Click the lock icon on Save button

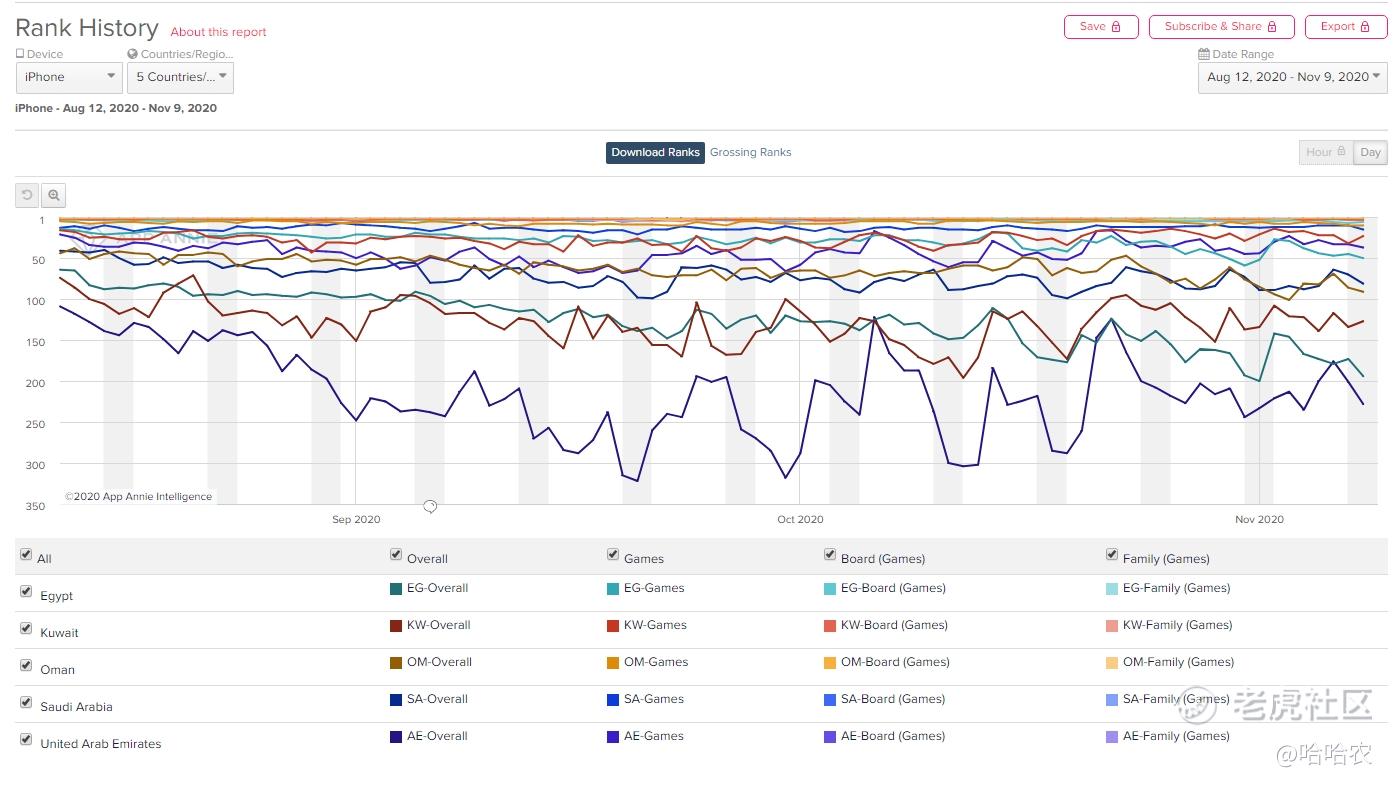tap(1116, 27)
